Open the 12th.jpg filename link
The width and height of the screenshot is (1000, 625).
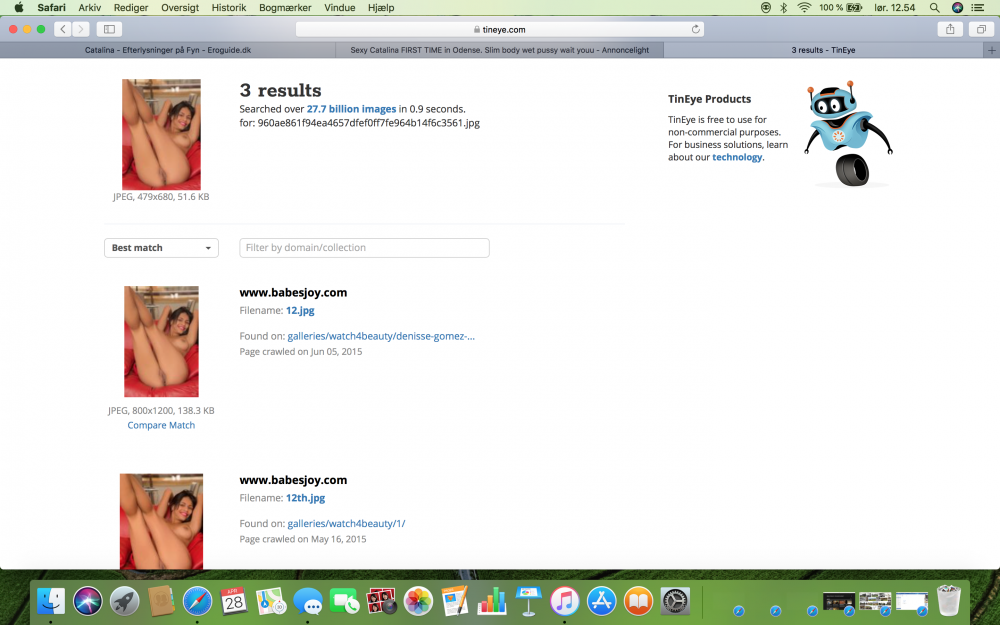click(305, 498)
